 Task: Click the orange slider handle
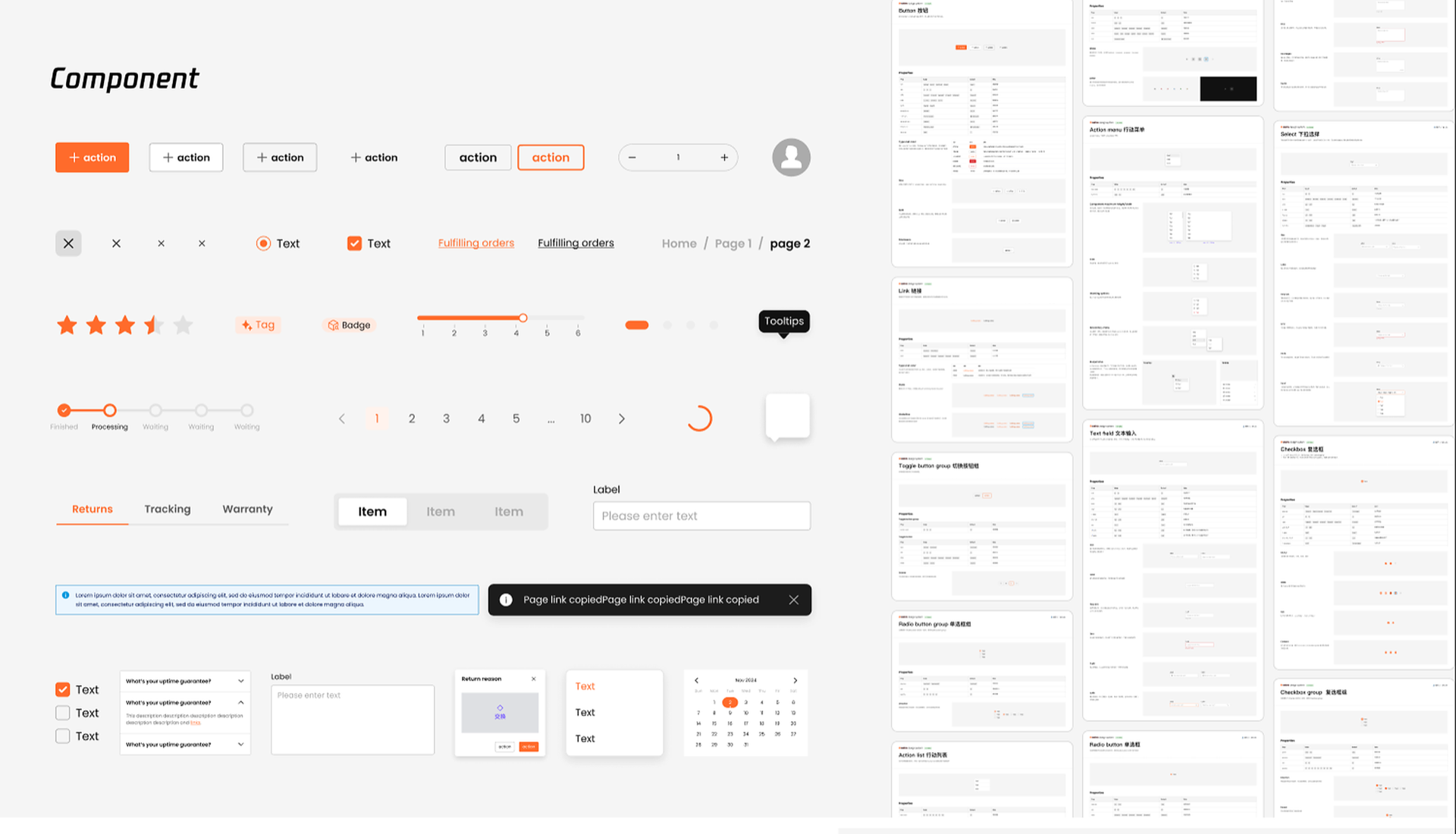[x=523, y=318]
